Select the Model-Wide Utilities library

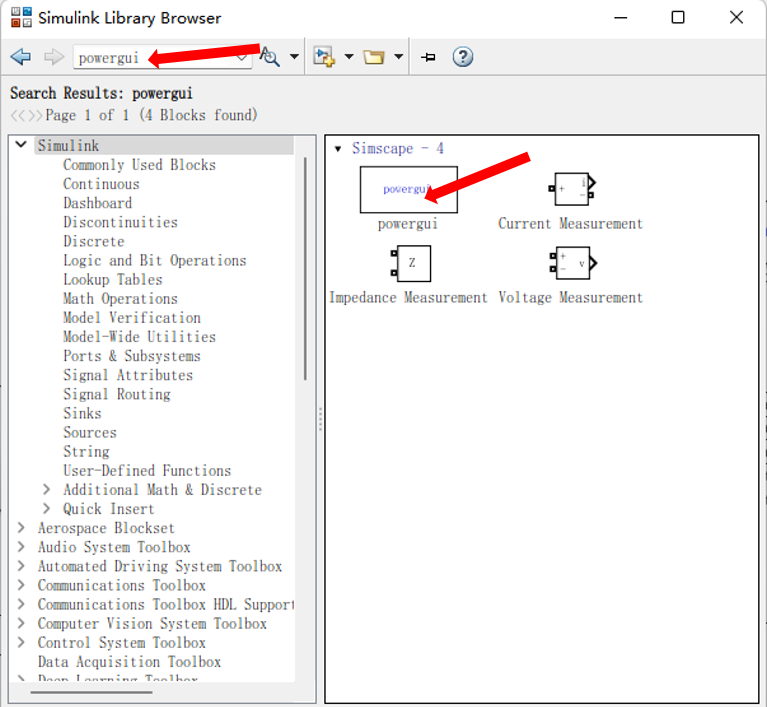point(139,337)
